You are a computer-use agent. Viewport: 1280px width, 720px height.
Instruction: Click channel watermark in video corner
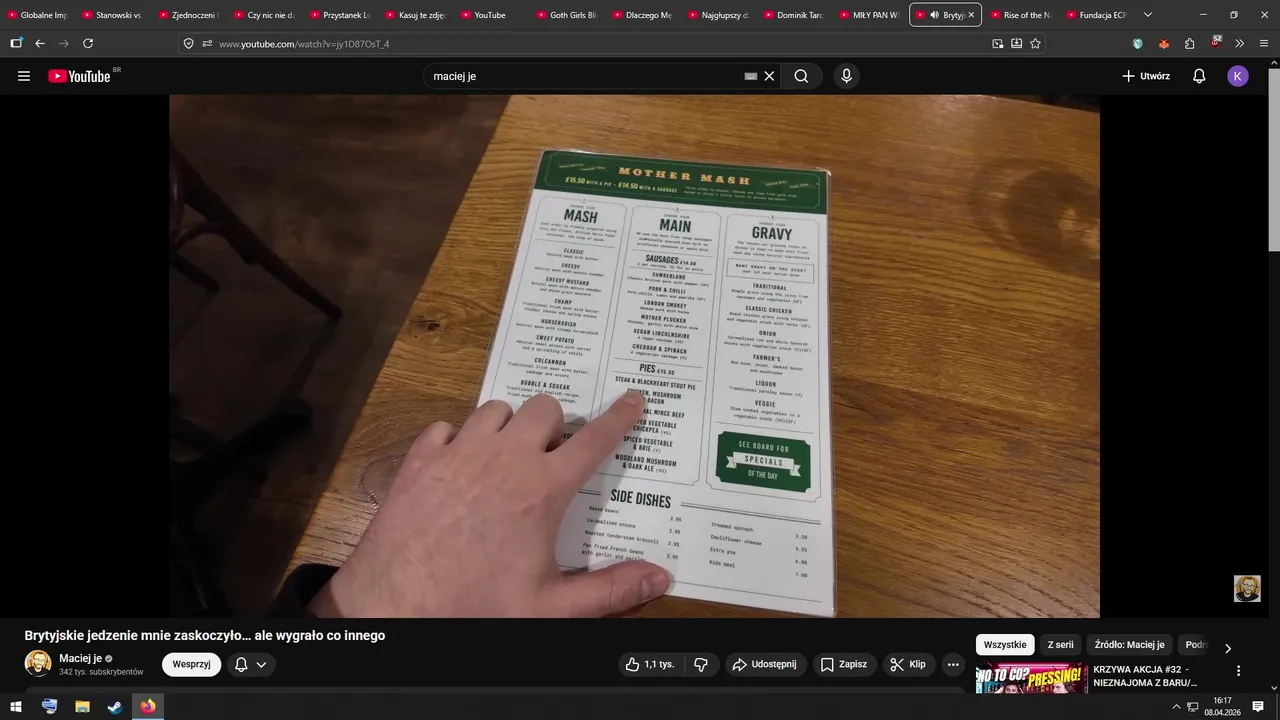[1247, 588]
